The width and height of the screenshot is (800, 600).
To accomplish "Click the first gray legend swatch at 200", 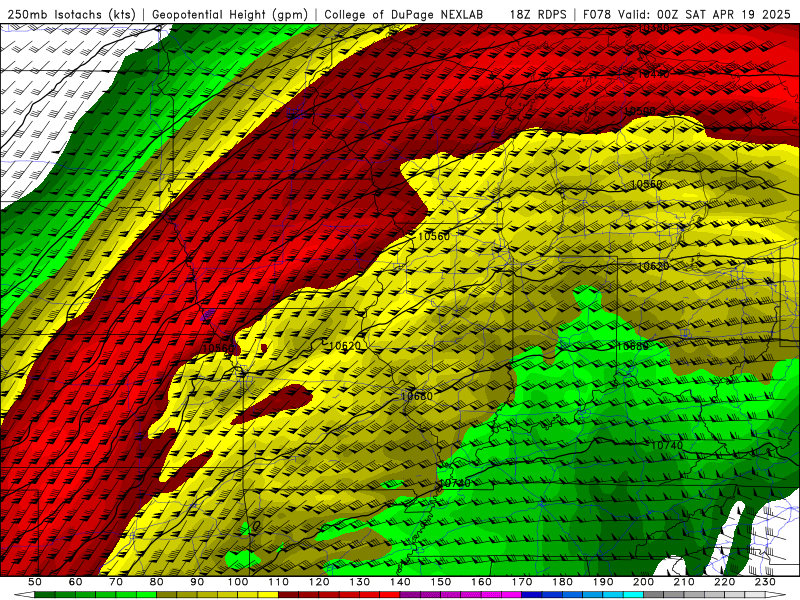I will (x=654, y=595).
